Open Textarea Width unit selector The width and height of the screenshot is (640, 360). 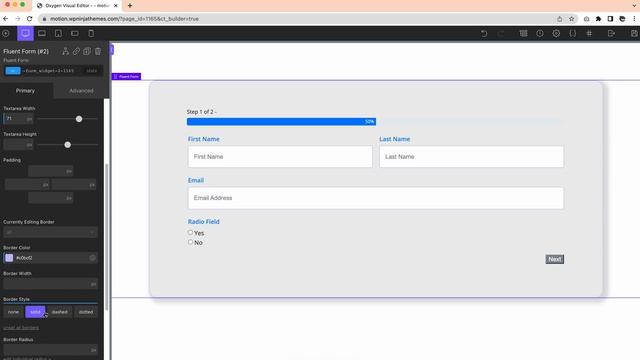coord(29,119)
